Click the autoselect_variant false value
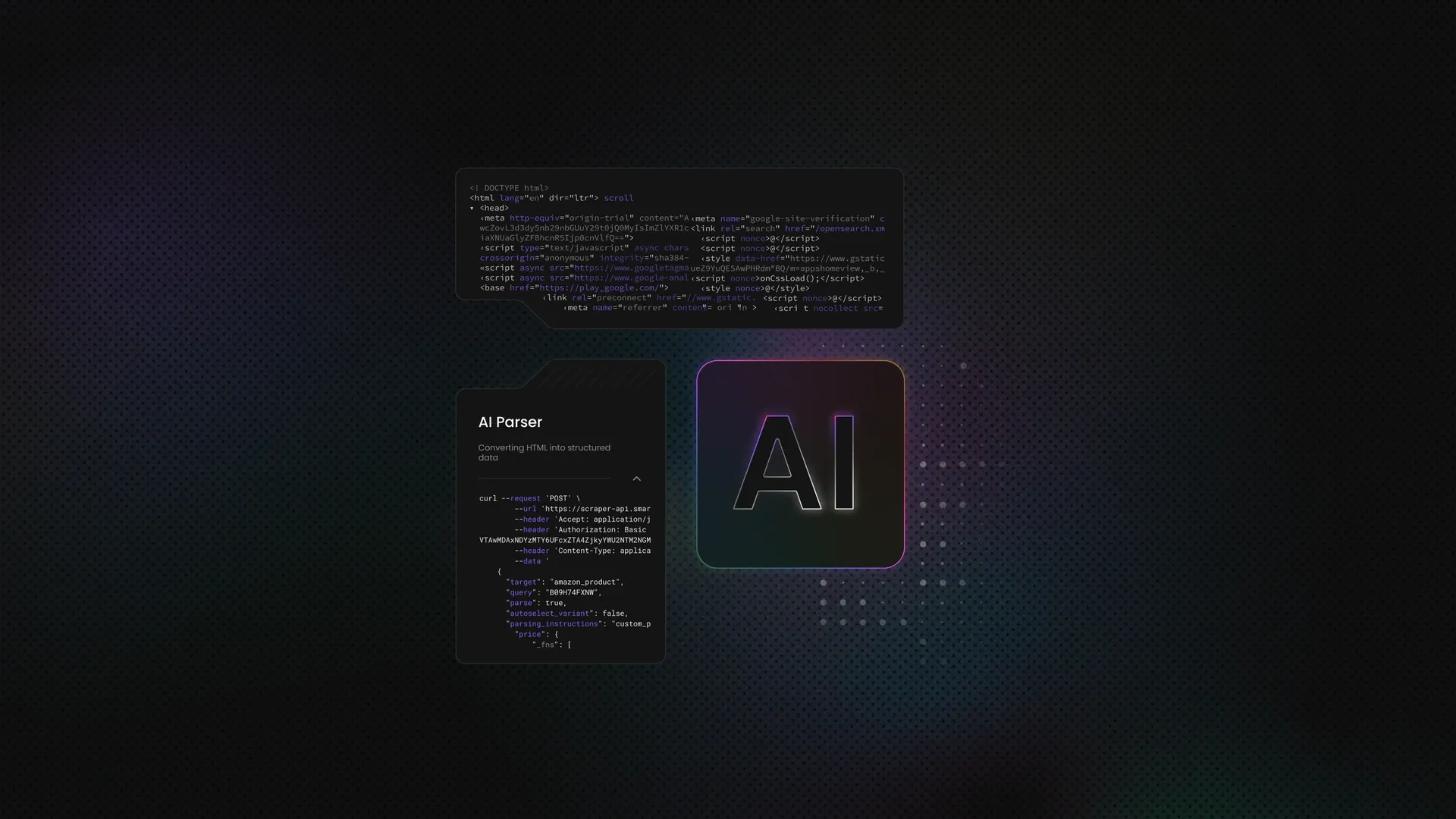 tap(613, 613)
